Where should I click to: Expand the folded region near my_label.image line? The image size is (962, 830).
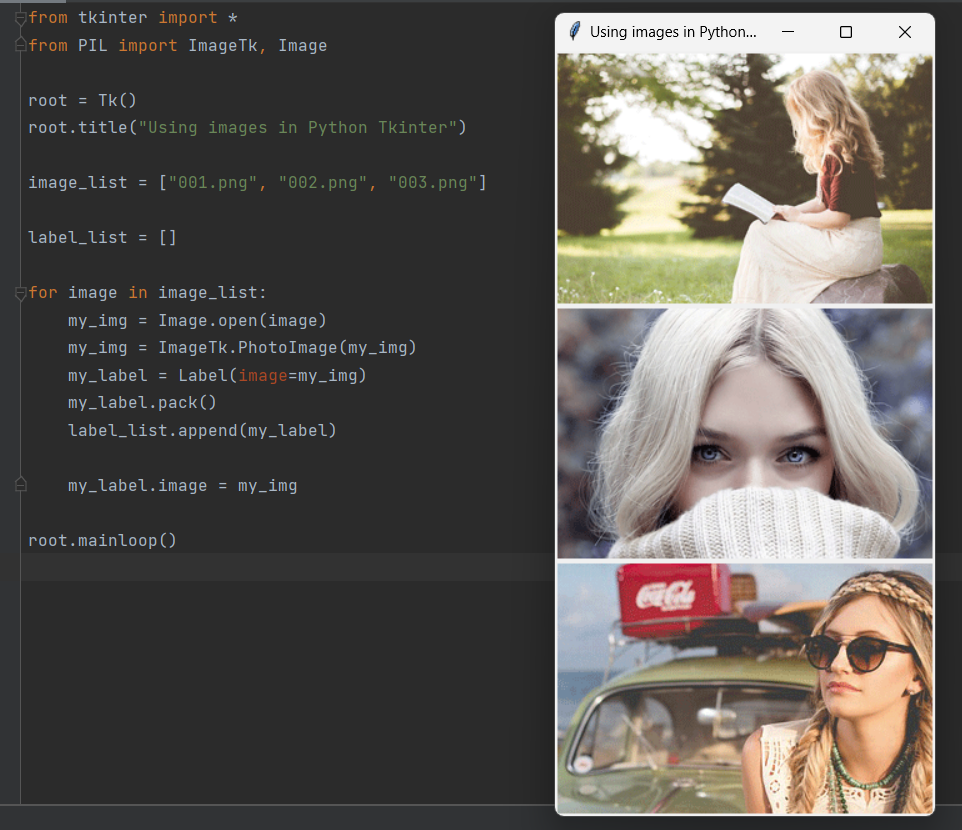(20, 484)
